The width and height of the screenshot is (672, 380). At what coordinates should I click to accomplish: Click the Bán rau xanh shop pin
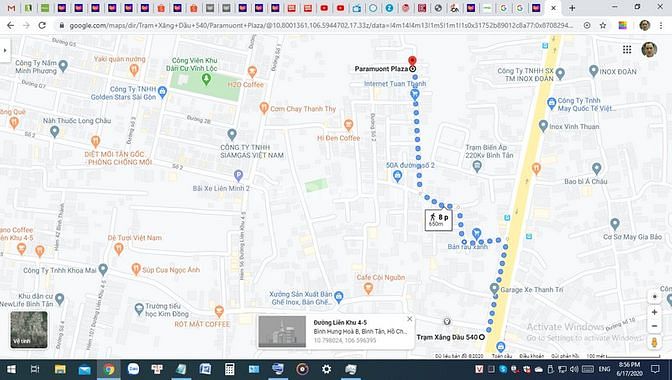476,234
